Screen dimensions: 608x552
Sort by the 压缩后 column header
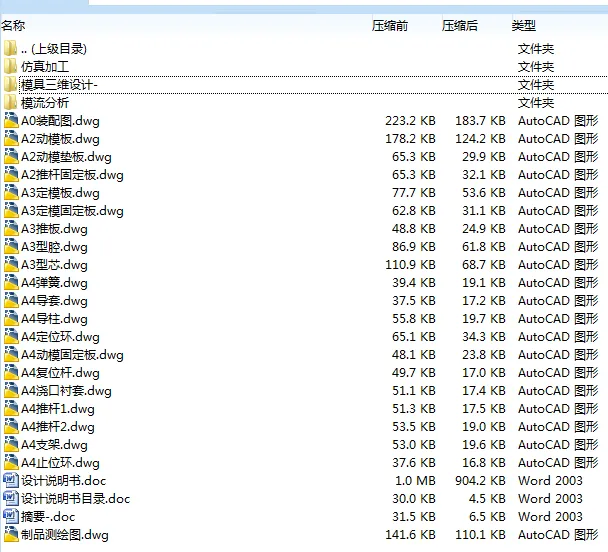click(x=459, y=26)
